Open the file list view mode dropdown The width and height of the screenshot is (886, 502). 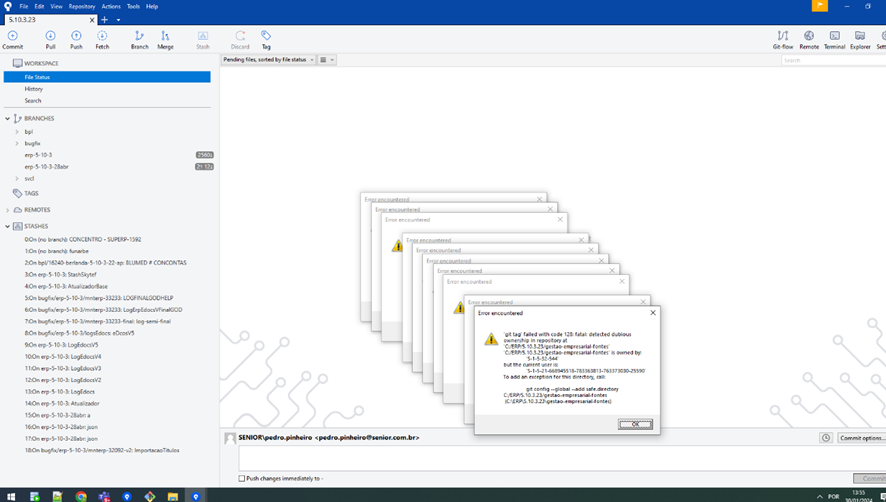pos(327,59)
